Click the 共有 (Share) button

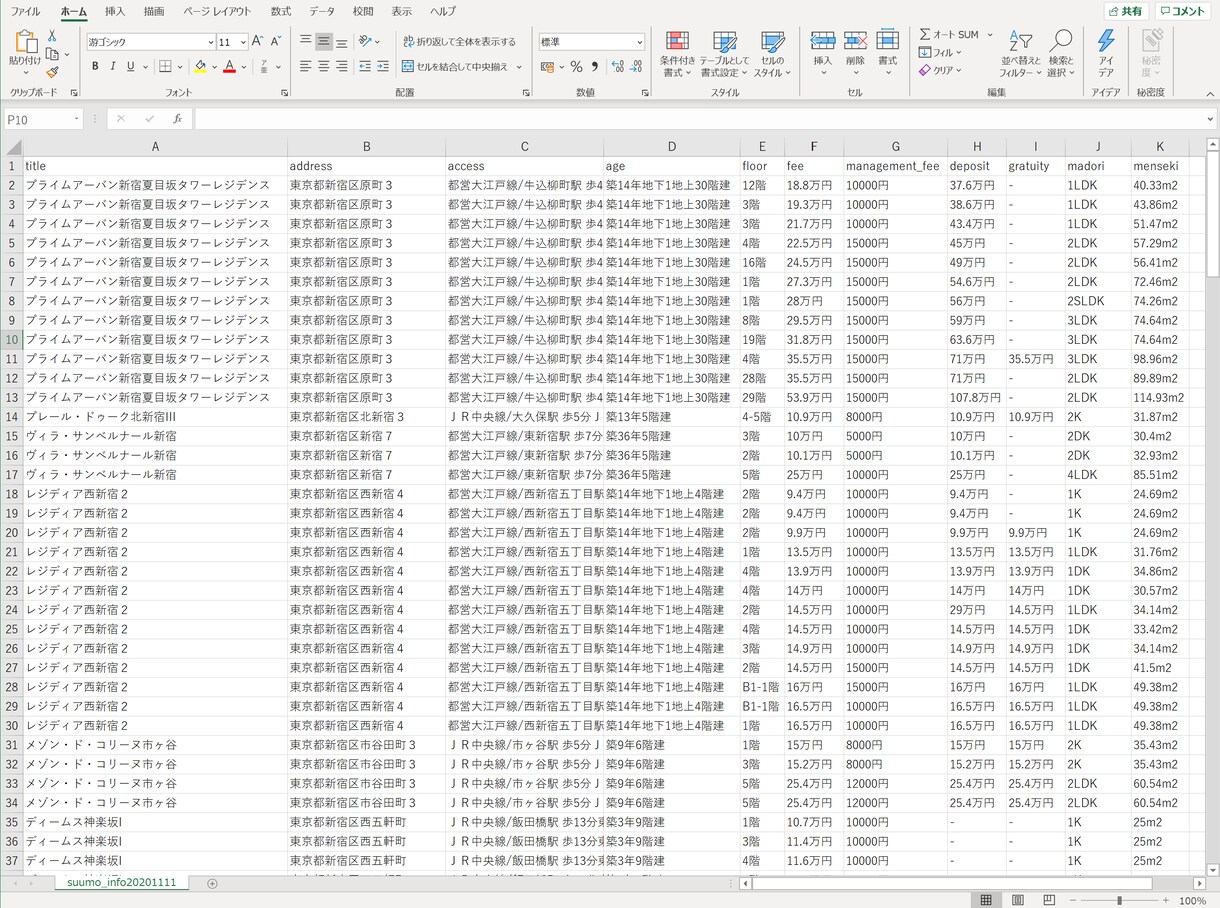coord(1127,11)
